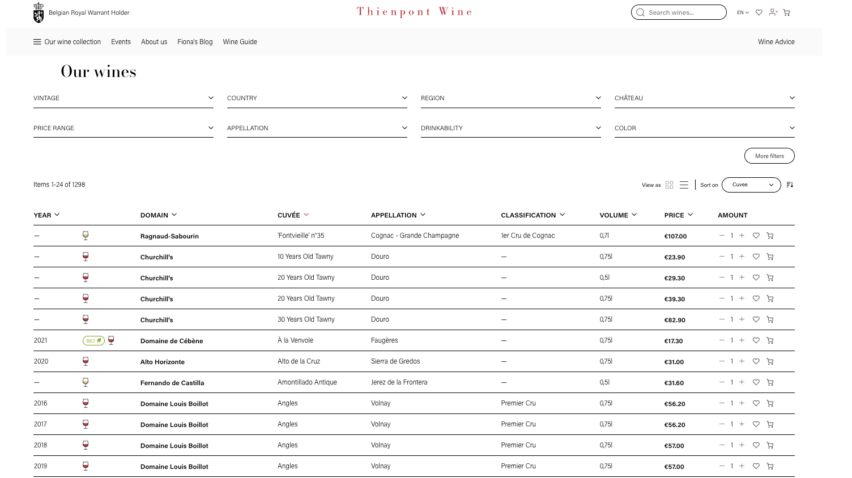Toggle the sort direction icon
Image resolution: width=852 pixels, height=478 pixels.
[790, 185]
